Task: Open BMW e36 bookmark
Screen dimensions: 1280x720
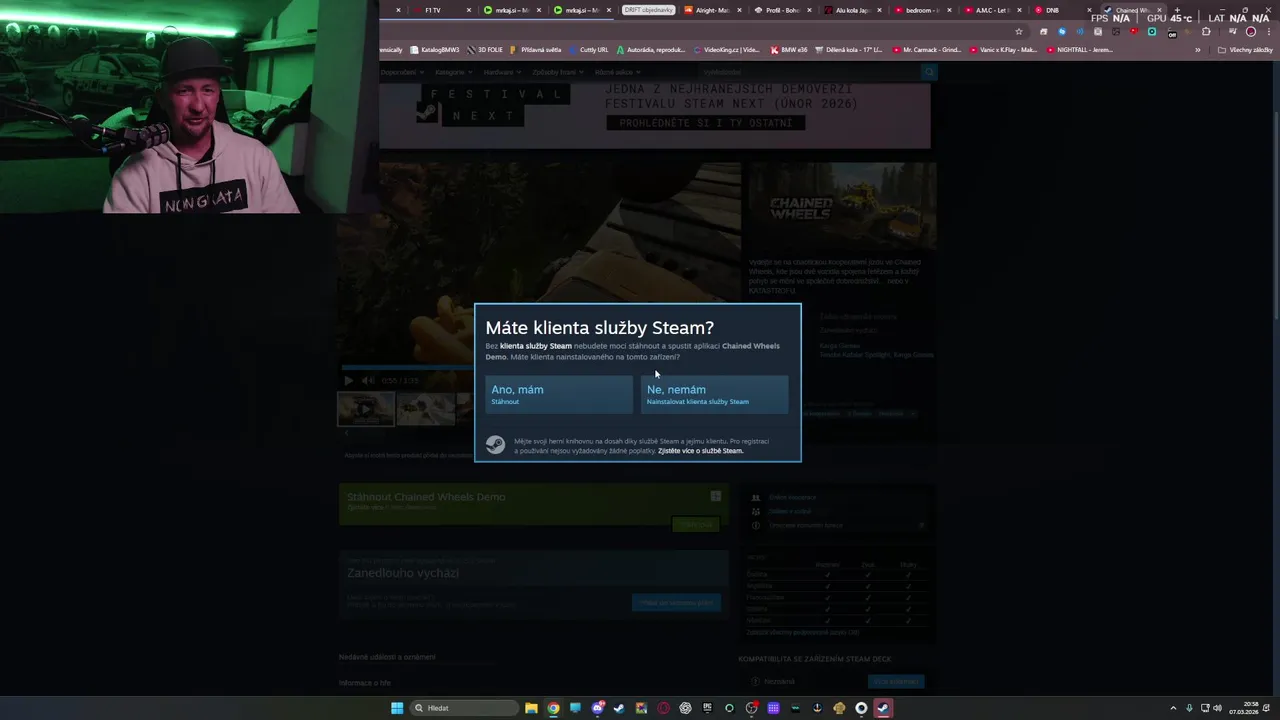Action: 789,49
